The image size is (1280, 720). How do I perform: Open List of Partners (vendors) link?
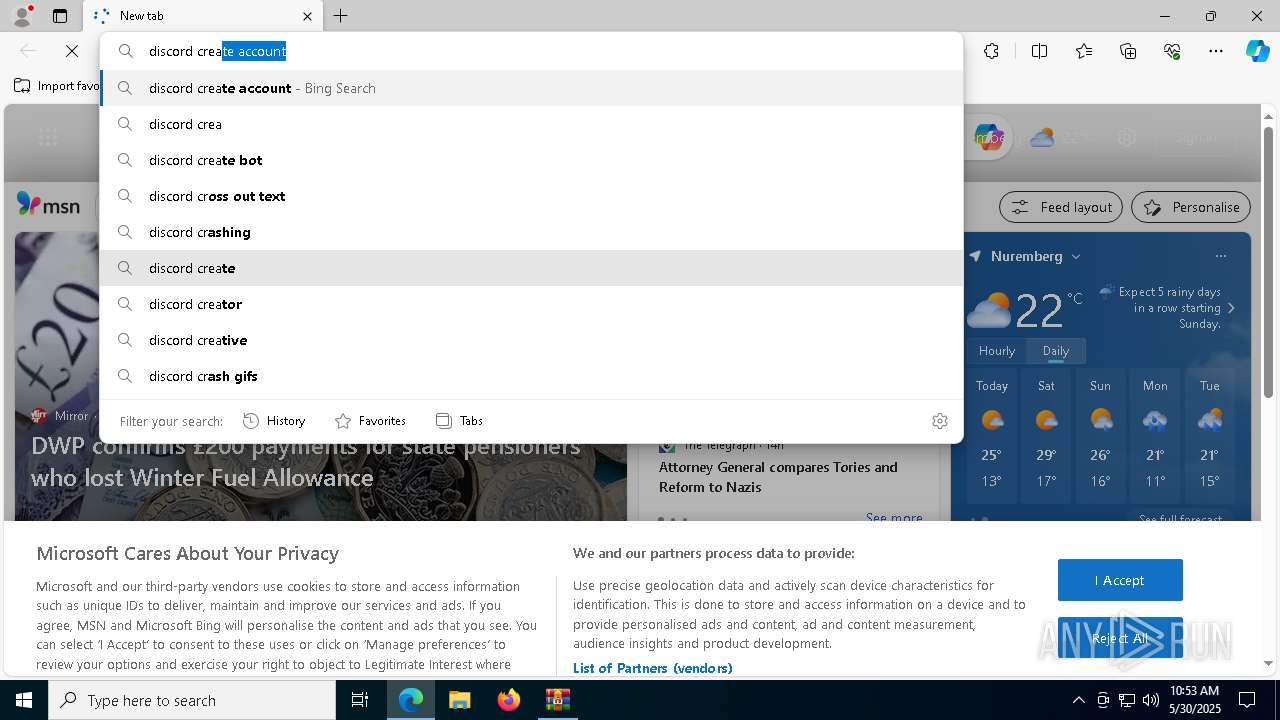[x=652, y=668]
